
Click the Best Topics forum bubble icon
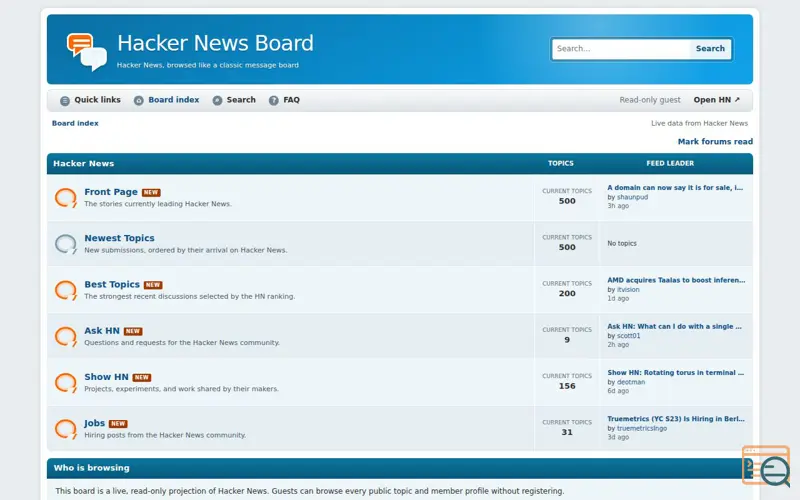pos(66,290)
